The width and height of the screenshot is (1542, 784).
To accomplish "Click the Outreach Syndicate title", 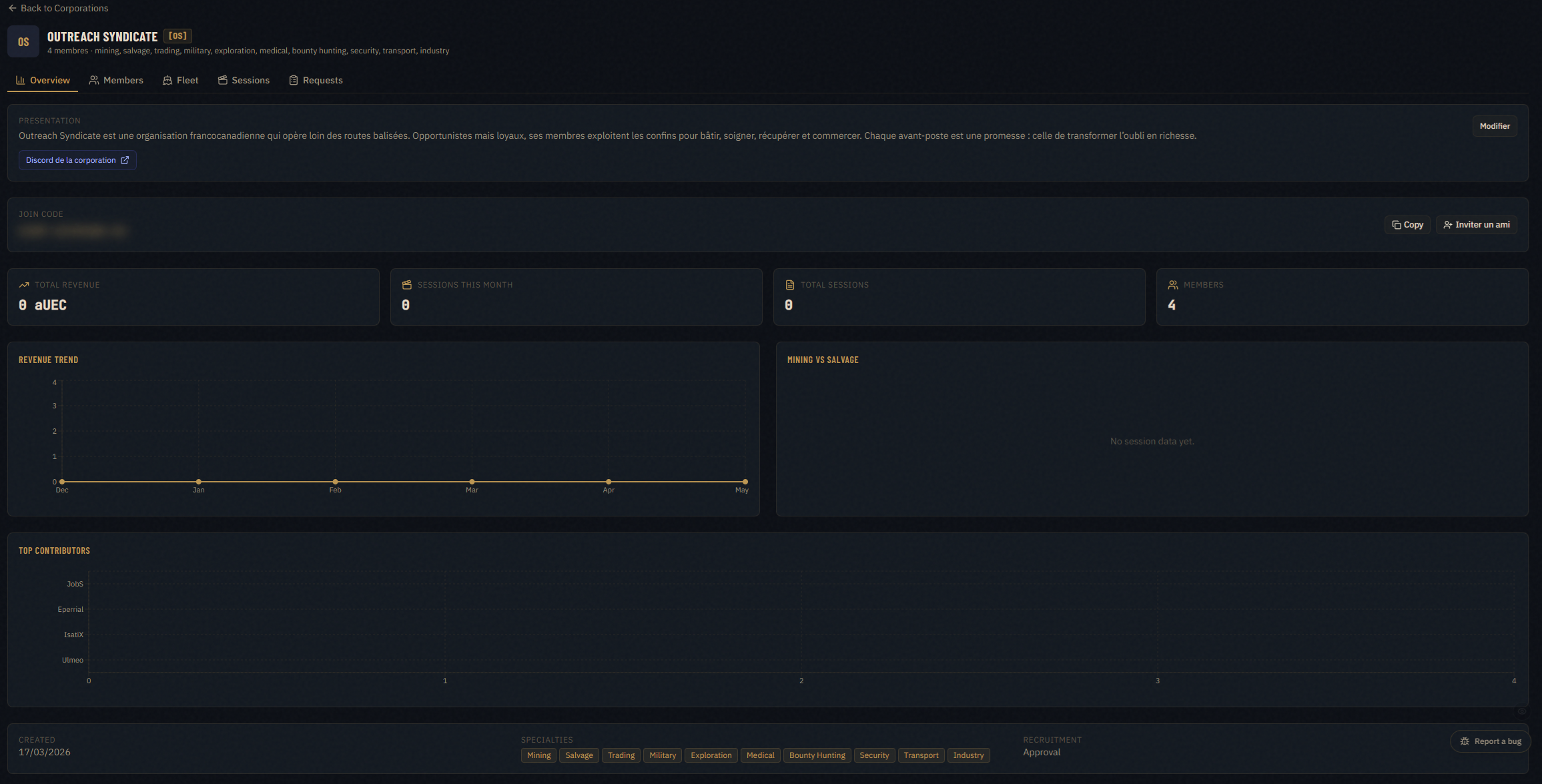I will (103, 37).
